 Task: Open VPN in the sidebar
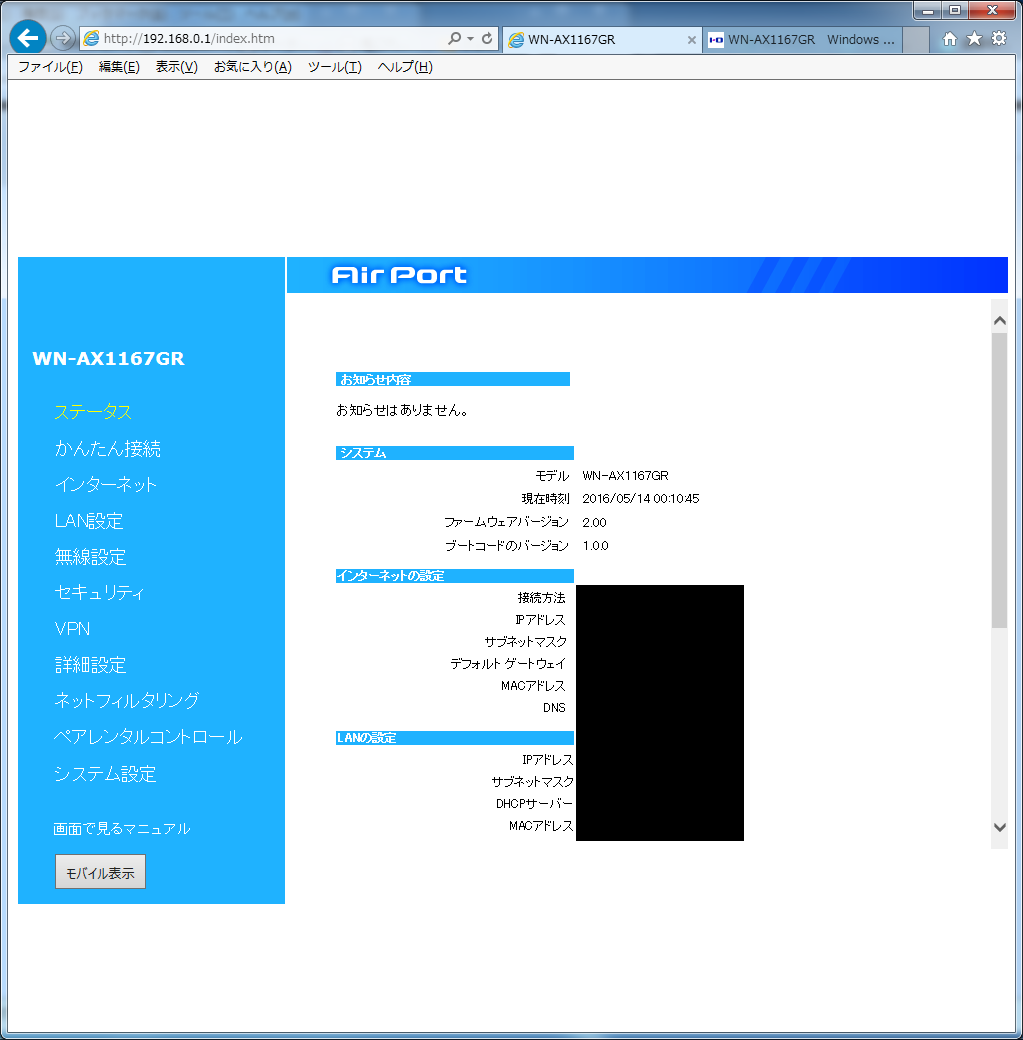click(x=72, y=629)
